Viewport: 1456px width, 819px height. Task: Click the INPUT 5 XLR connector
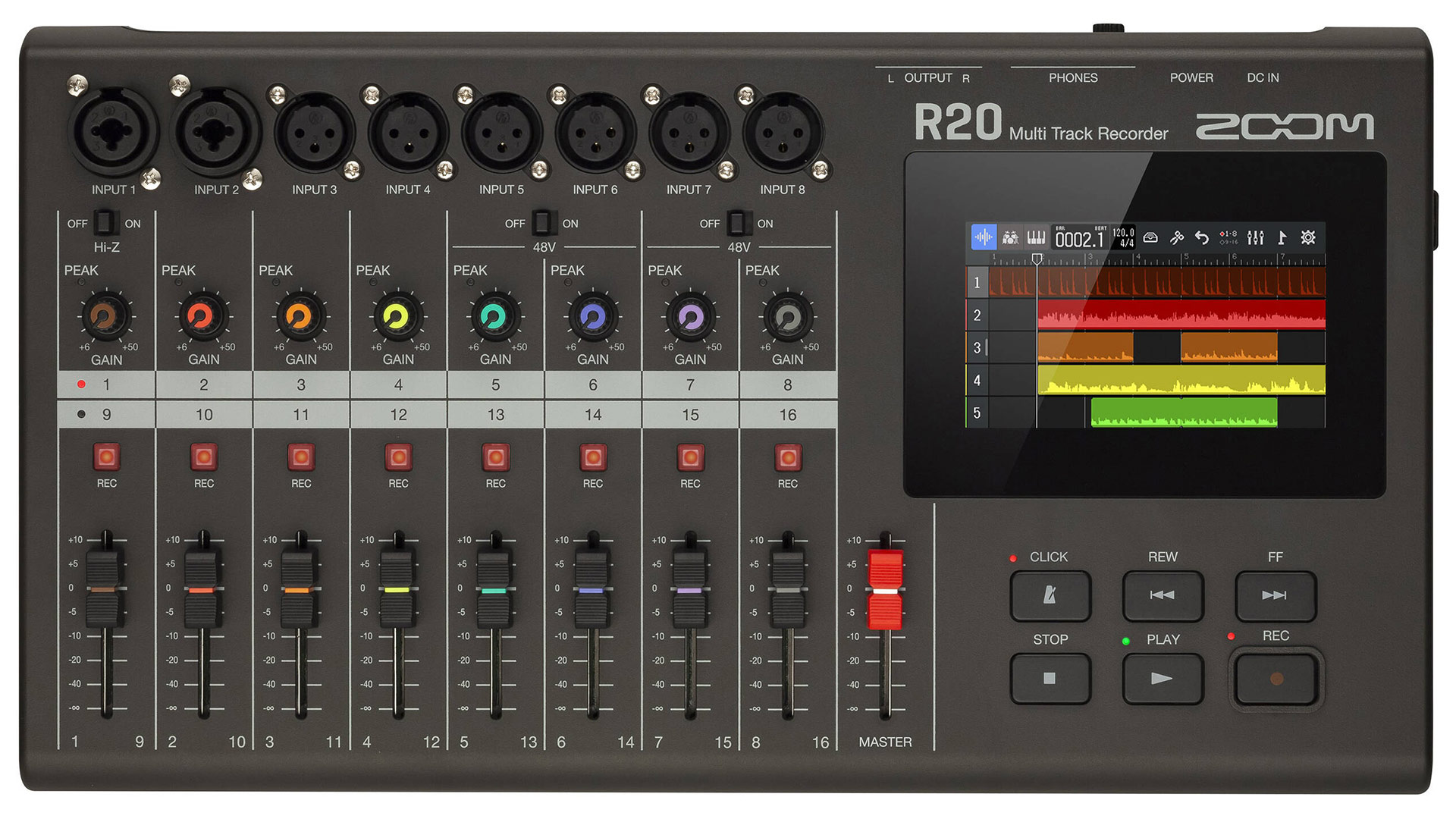(x=501, y=133)
